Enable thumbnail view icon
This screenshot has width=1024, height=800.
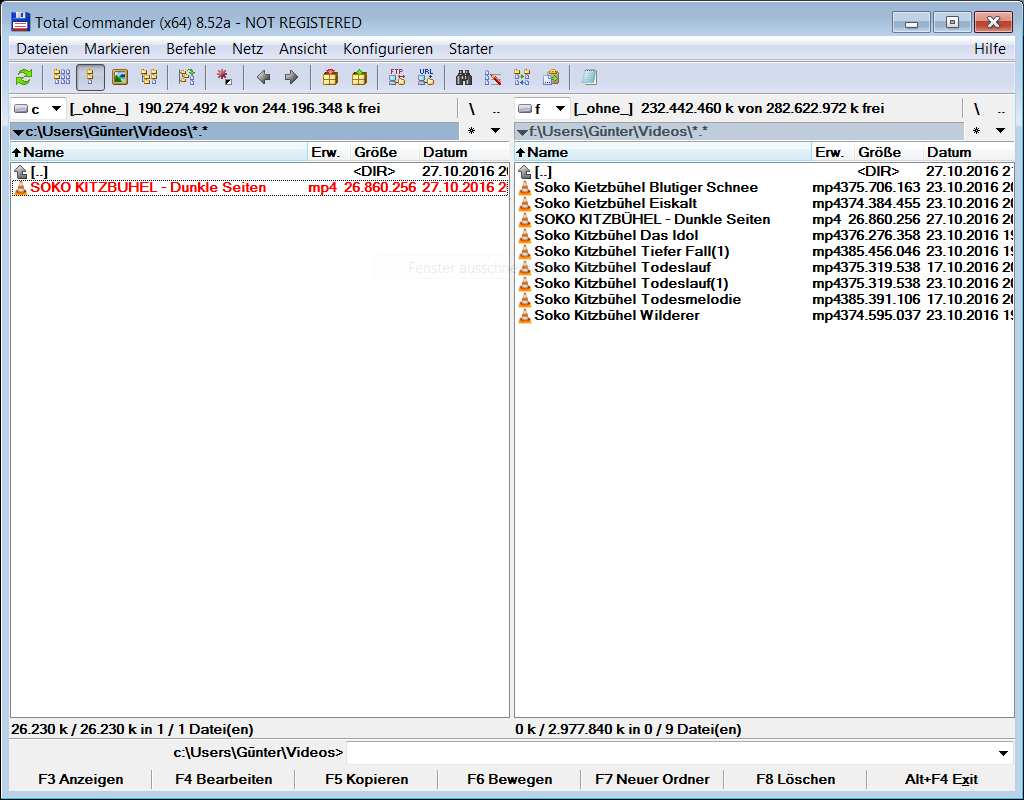(x=120, y=77)
